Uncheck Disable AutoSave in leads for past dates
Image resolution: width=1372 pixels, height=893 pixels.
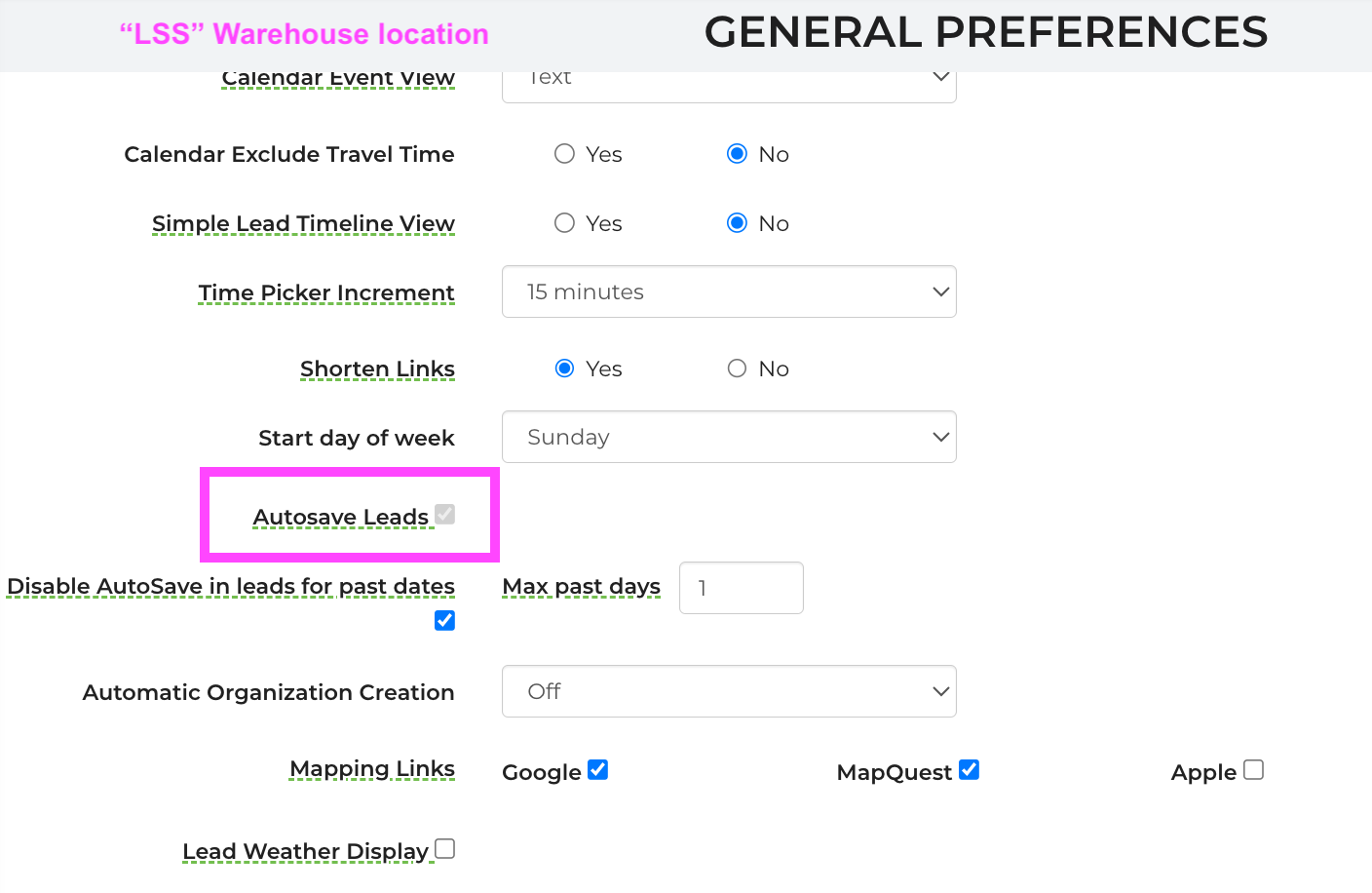pyautogui.click(x=445, y=620)
